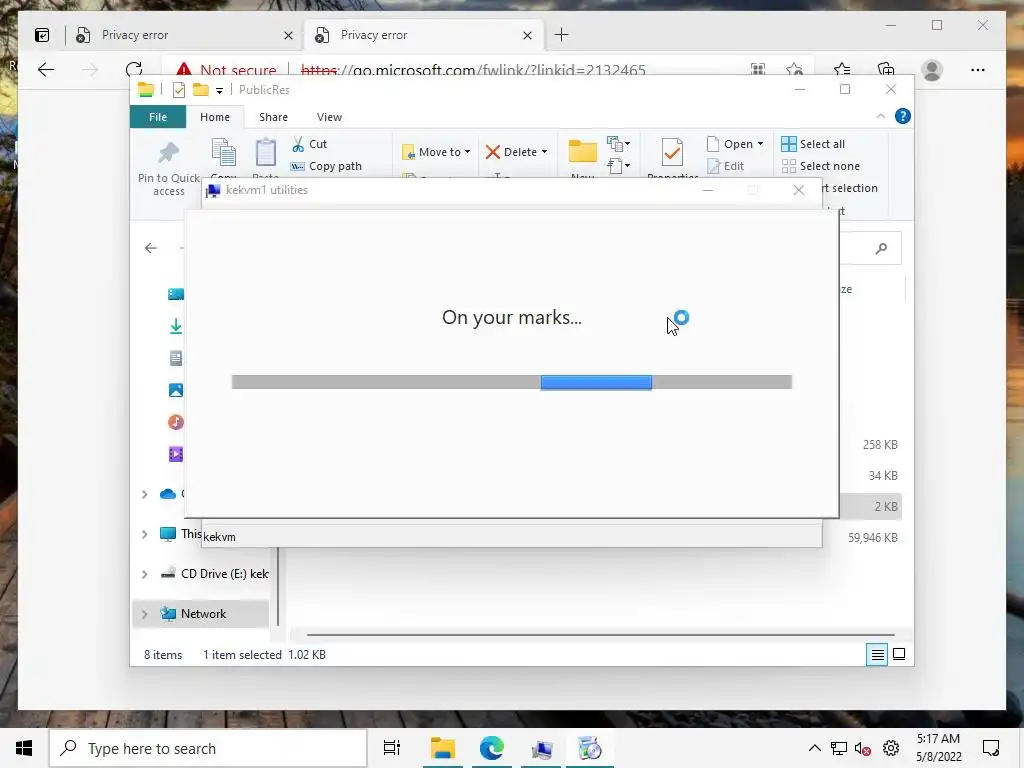Expand the OneDrive tree node
Viewport: 1024px width, 768px height.
(144, 494)
